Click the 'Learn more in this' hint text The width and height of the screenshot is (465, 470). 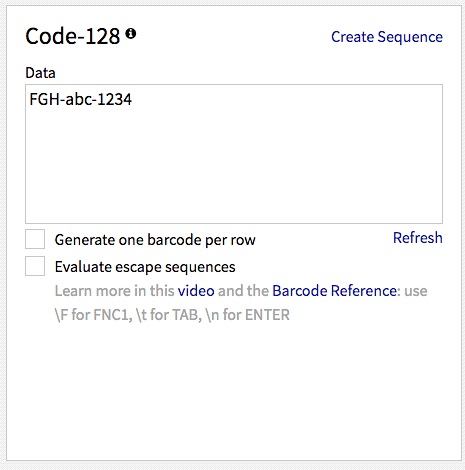pyautogui.click(x=115, y=291)
